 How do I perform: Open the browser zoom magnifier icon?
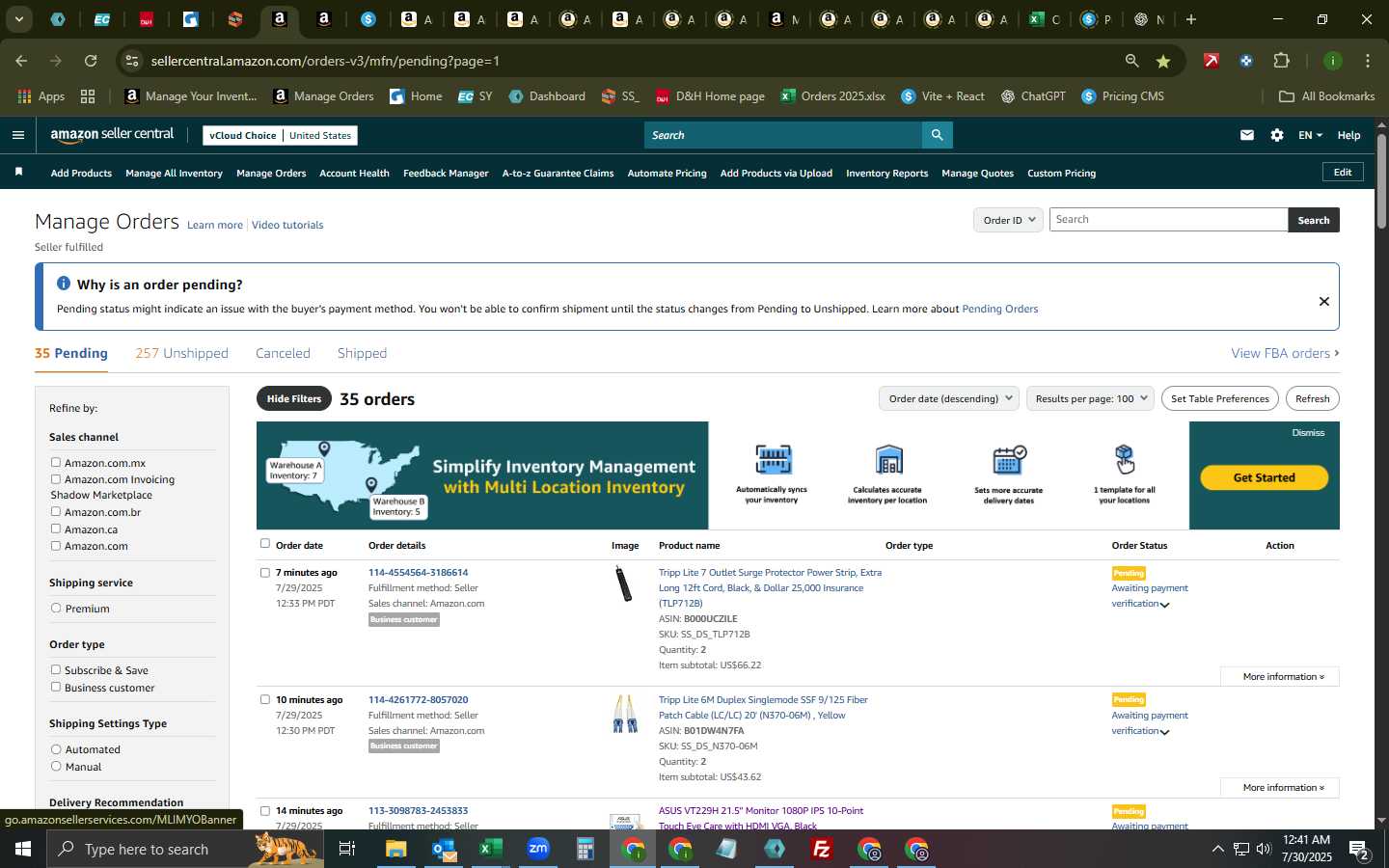click(1131, 61)
